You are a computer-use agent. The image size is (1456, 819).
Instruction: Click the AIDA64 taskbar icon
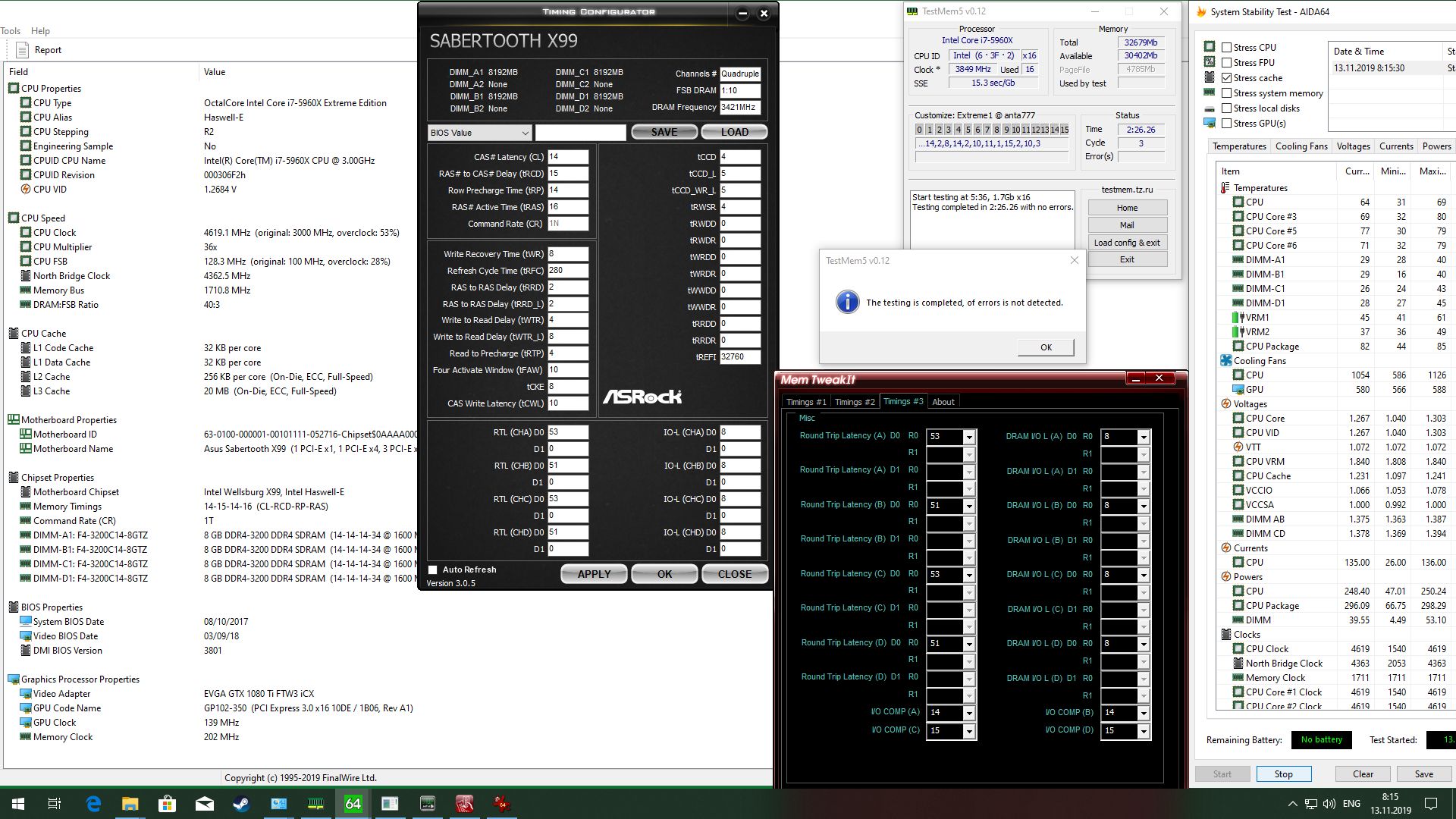[x=353, y=804]
